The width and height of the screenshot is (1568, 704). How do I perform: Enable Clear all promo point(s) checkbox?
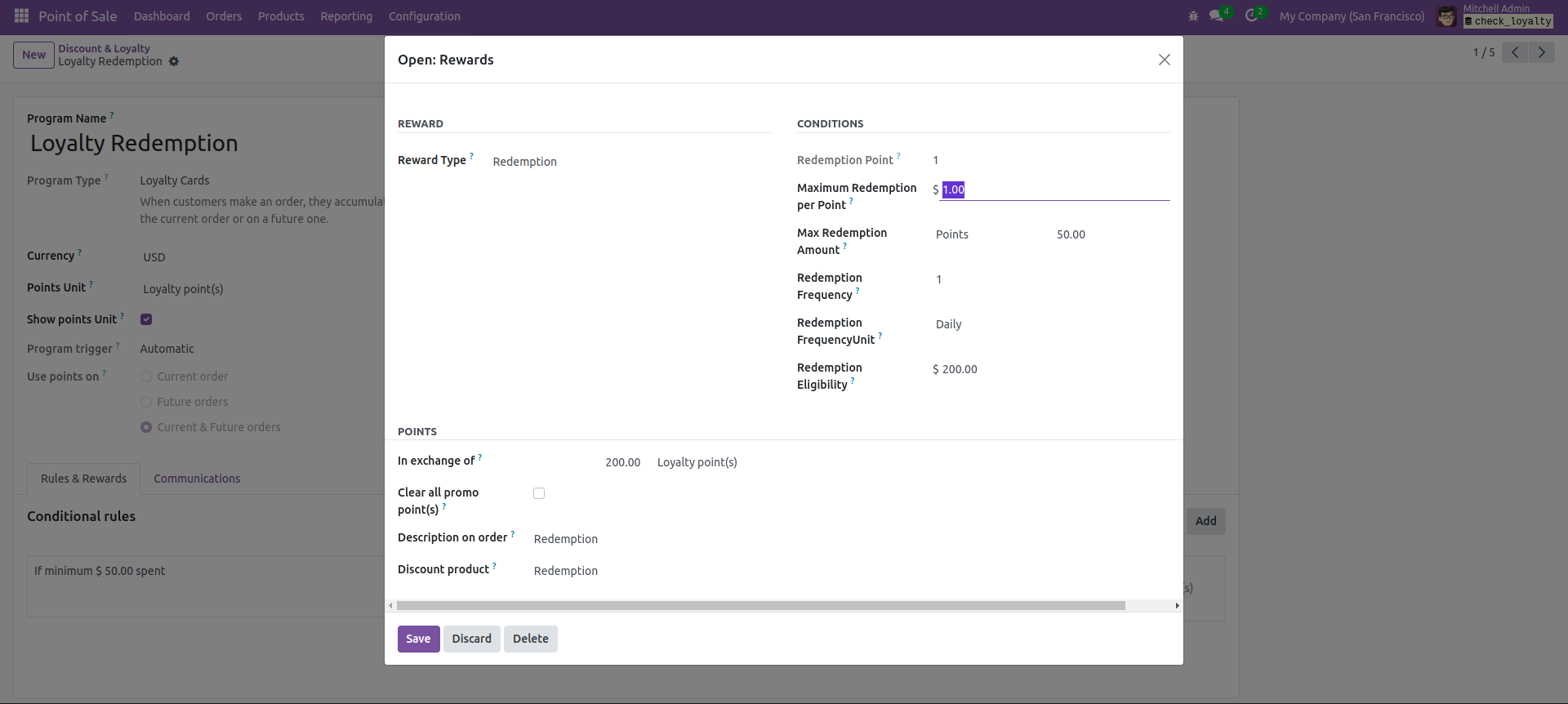(x=539, y=493)
